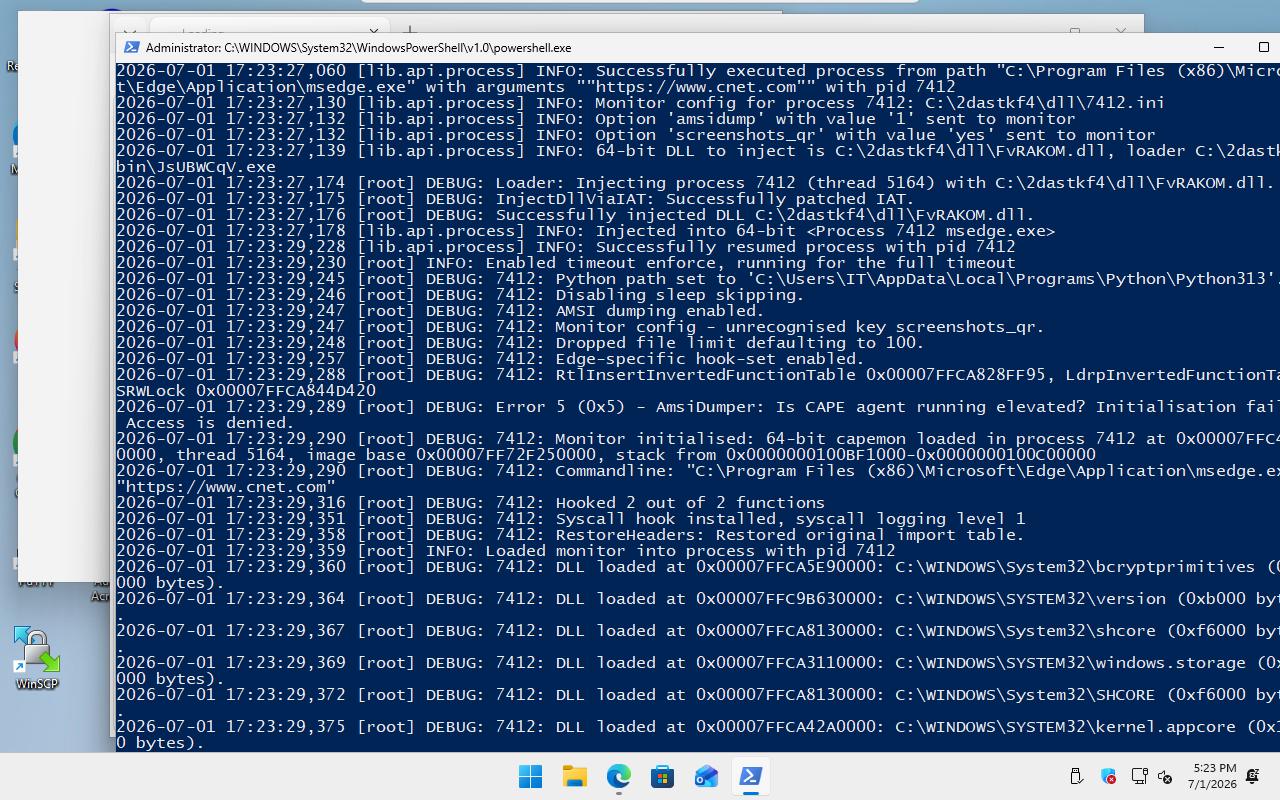
Task: Open the taskbar clock showing 5:23 PM
Action: (1212, 776)
